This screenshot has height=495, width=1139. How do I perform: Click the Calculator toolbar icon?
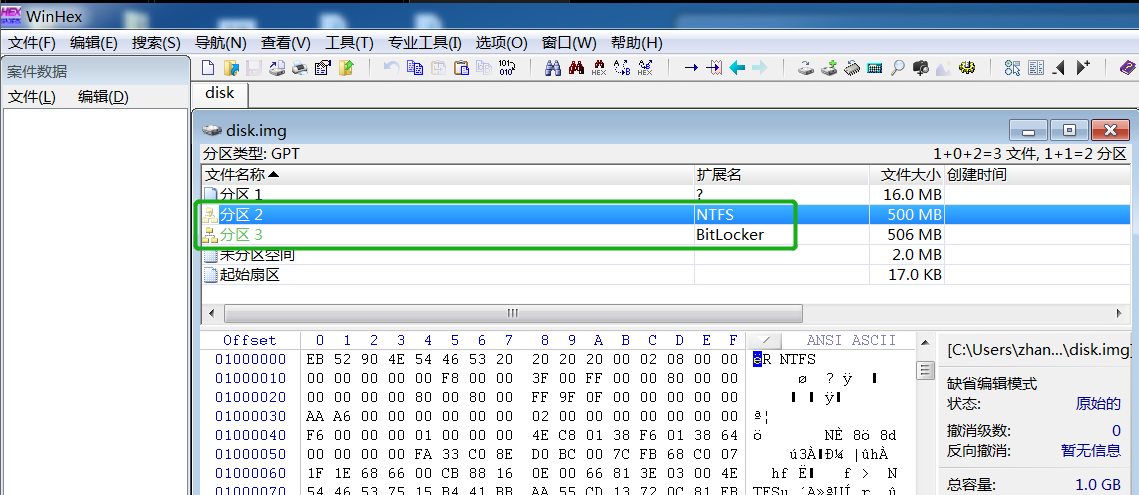point(875,68)
